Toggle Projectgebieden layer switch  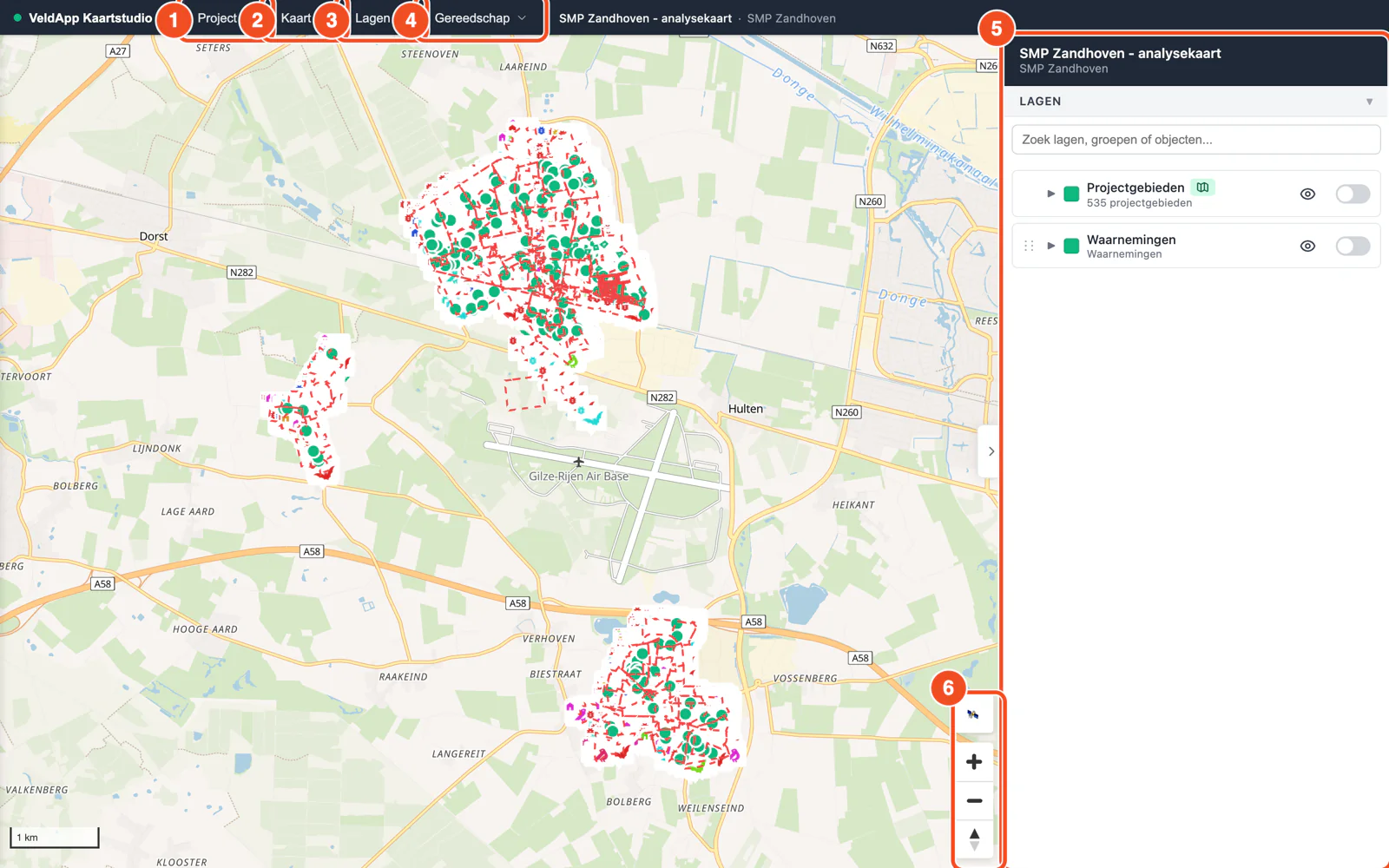pos(1353,194)
